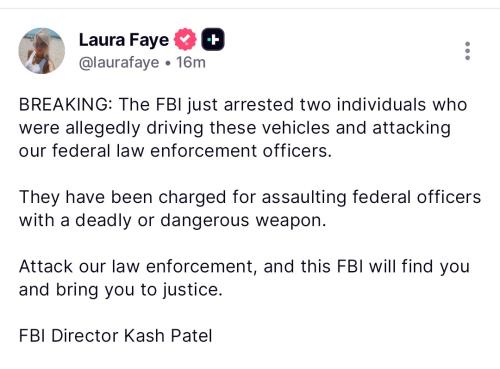The image size is (500, 369).
Task: Click the black plus subscriber badge
Action: [213, 40]
